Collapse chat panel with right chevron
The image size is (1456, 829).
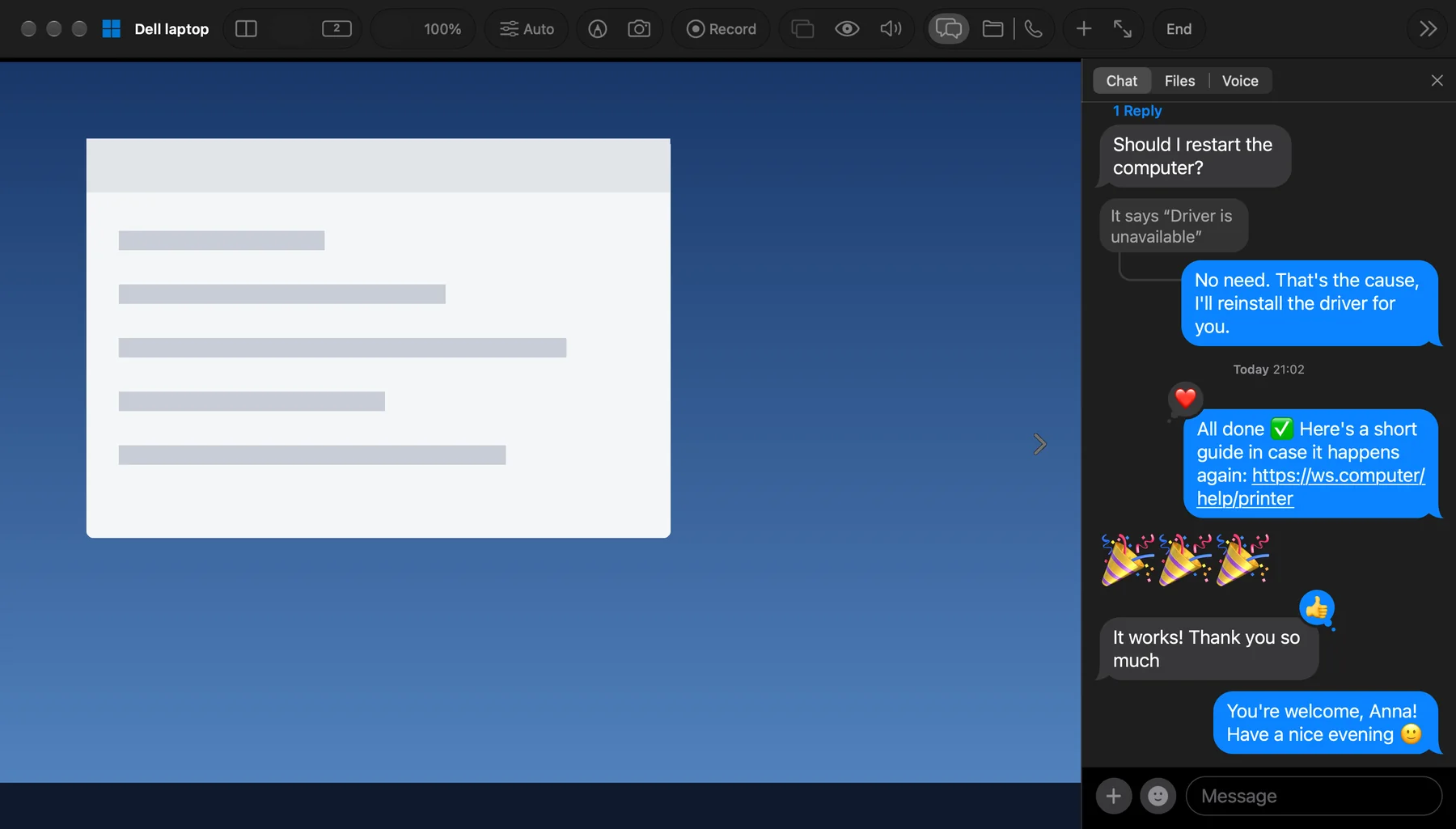click(1040, 444)
